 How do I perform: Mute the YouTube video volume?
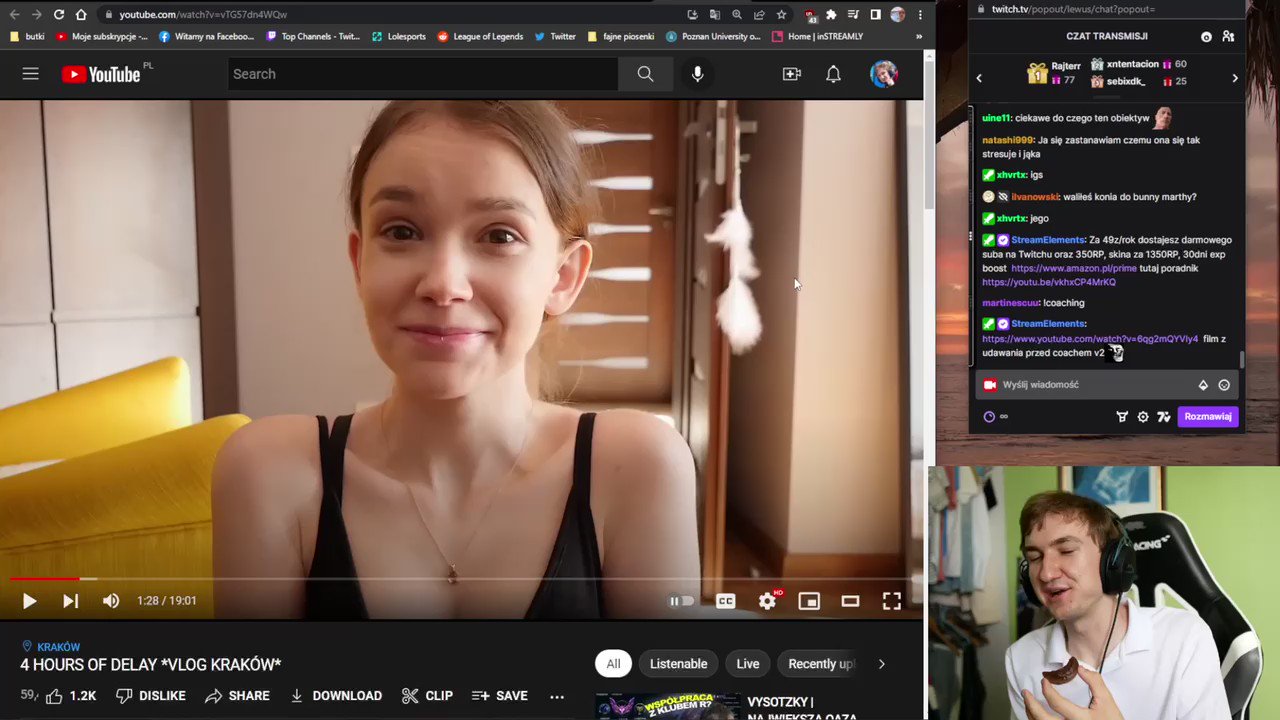click(110, 600)
